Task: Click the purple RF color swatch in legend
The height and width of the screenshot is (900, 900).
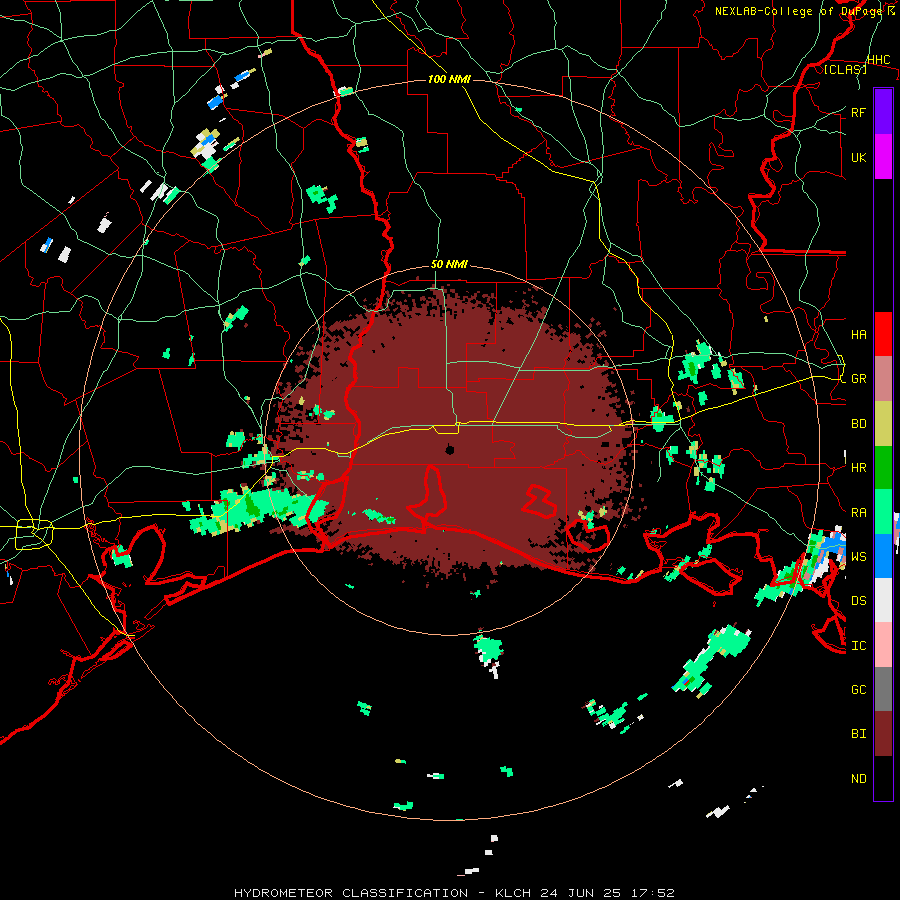Action: 883,112
